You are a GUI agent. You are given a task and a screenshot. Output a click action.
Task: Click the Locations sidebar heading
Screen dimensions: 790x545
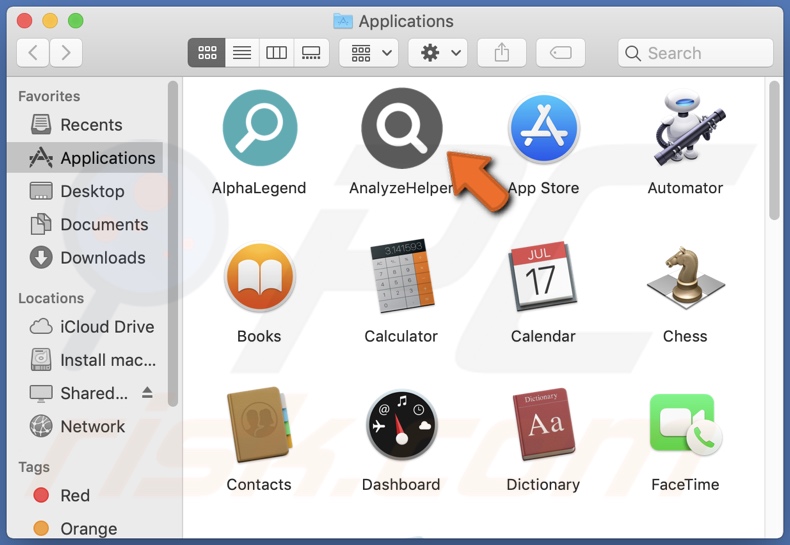click(51, 298)
